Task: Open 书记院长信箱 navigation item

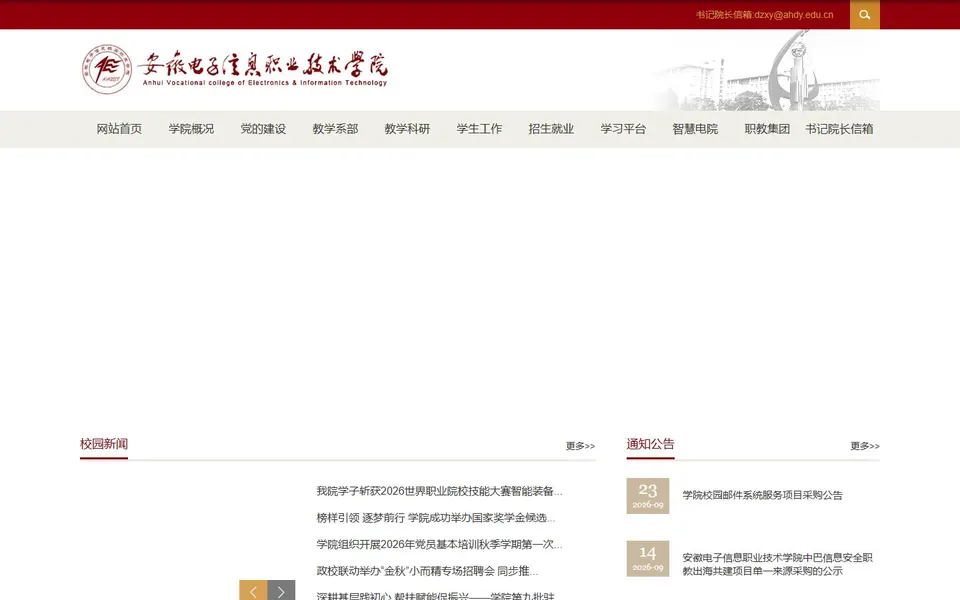Action: tap(839, 129)
